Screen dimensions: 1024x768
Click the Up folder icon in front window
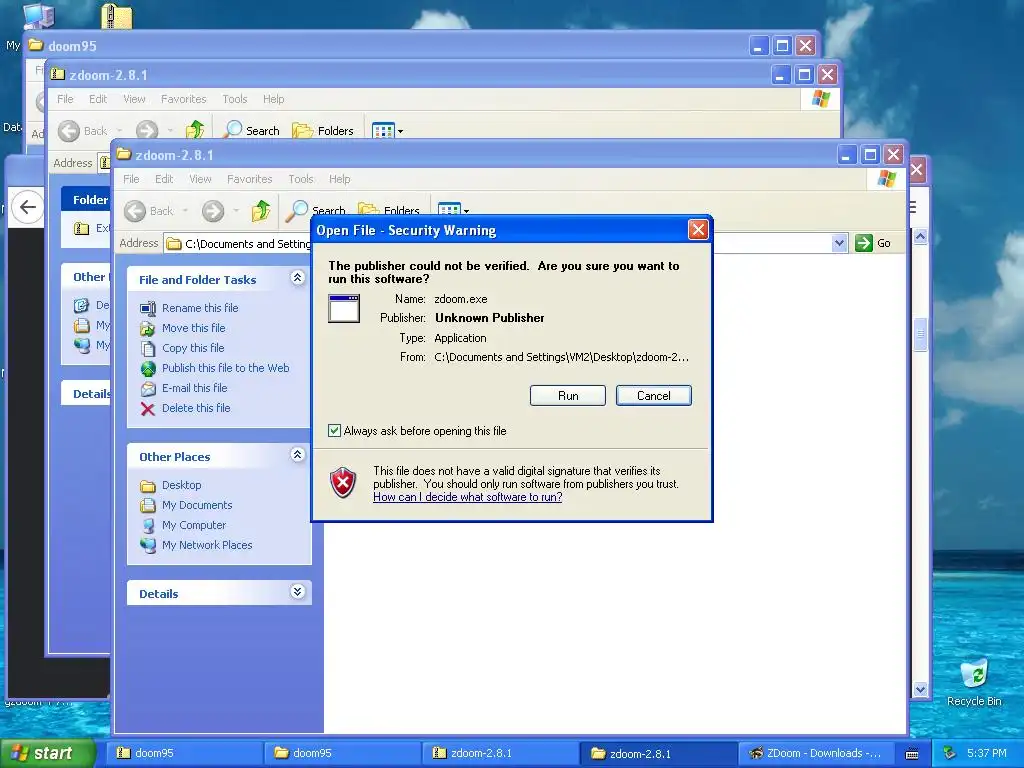[261, 210]
